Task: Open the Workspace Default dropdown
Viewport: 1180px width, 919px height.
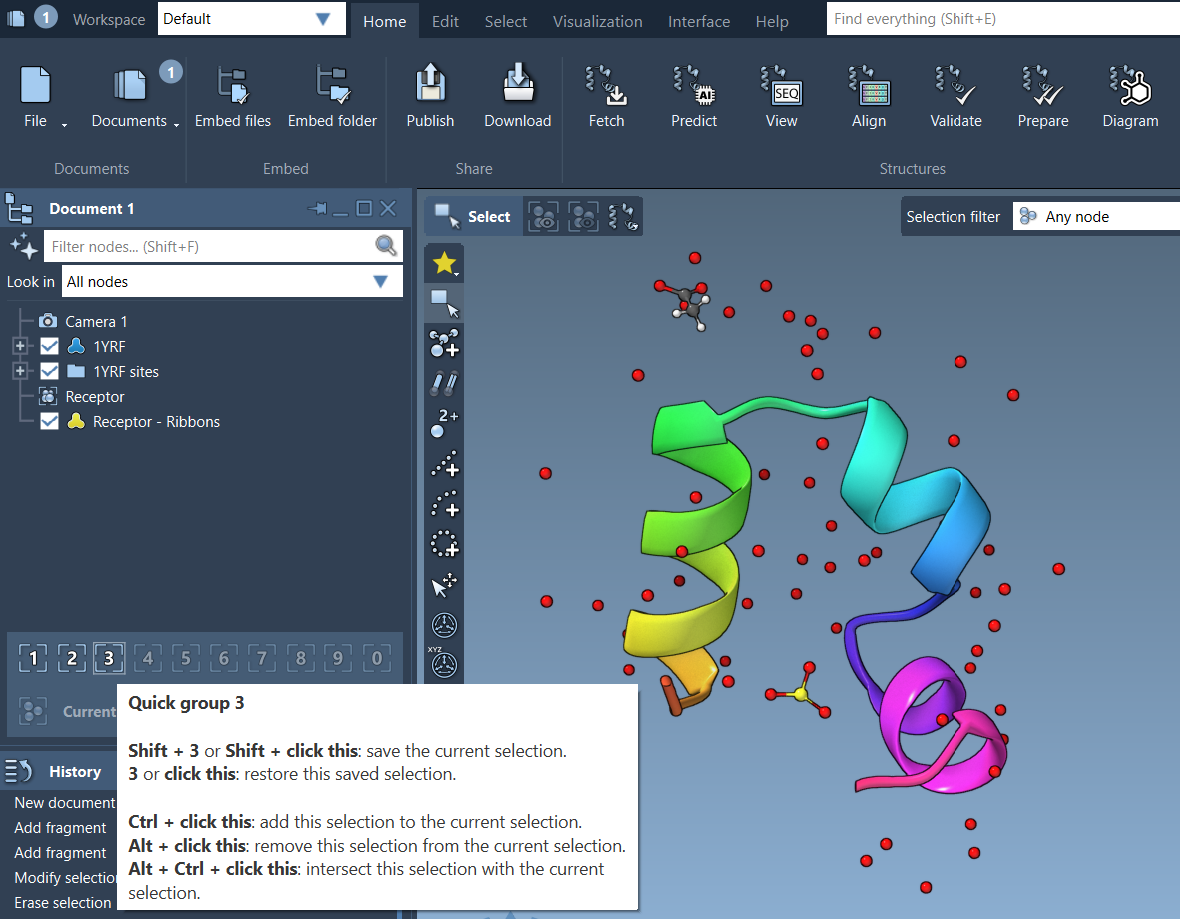Action: (x=251, y=19)
